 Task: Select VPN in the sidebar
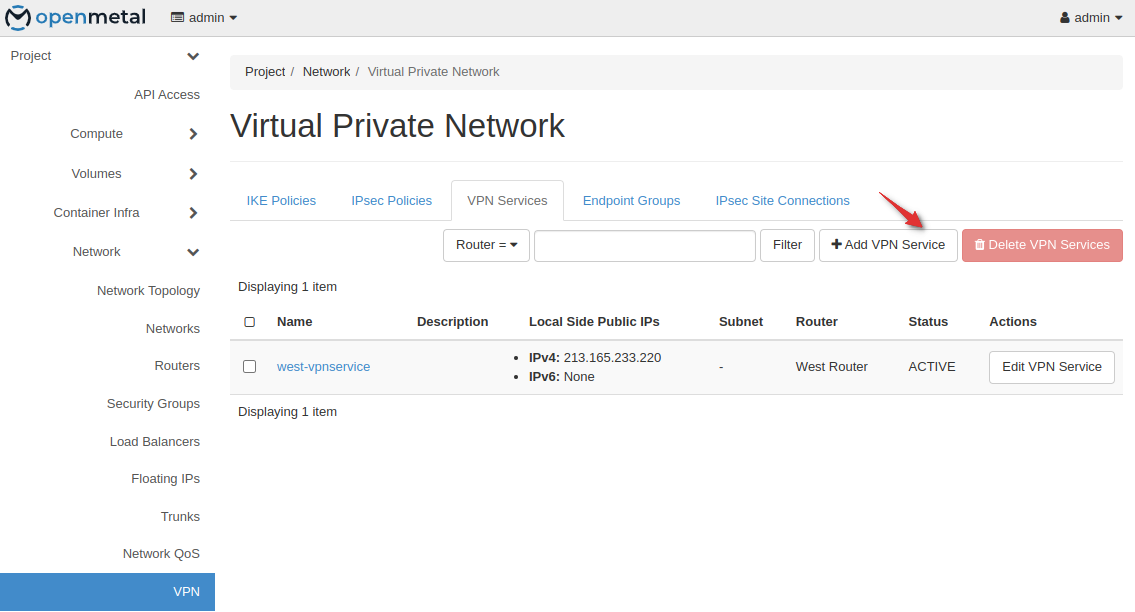[186, 591]
